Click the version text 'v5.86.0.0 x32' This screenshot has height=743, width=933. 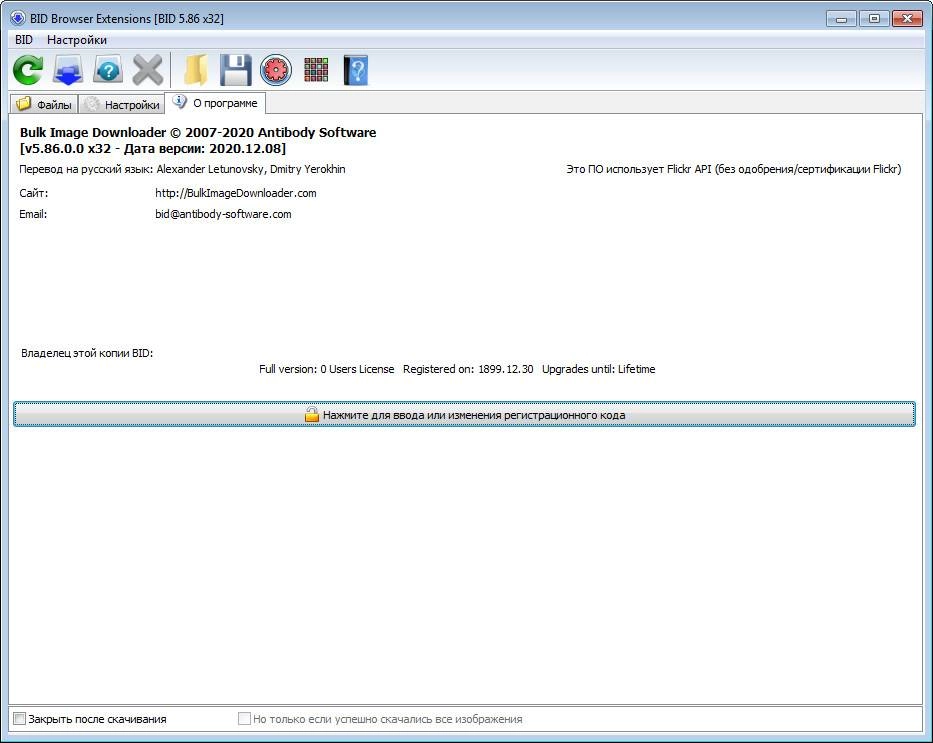point(67,148)
